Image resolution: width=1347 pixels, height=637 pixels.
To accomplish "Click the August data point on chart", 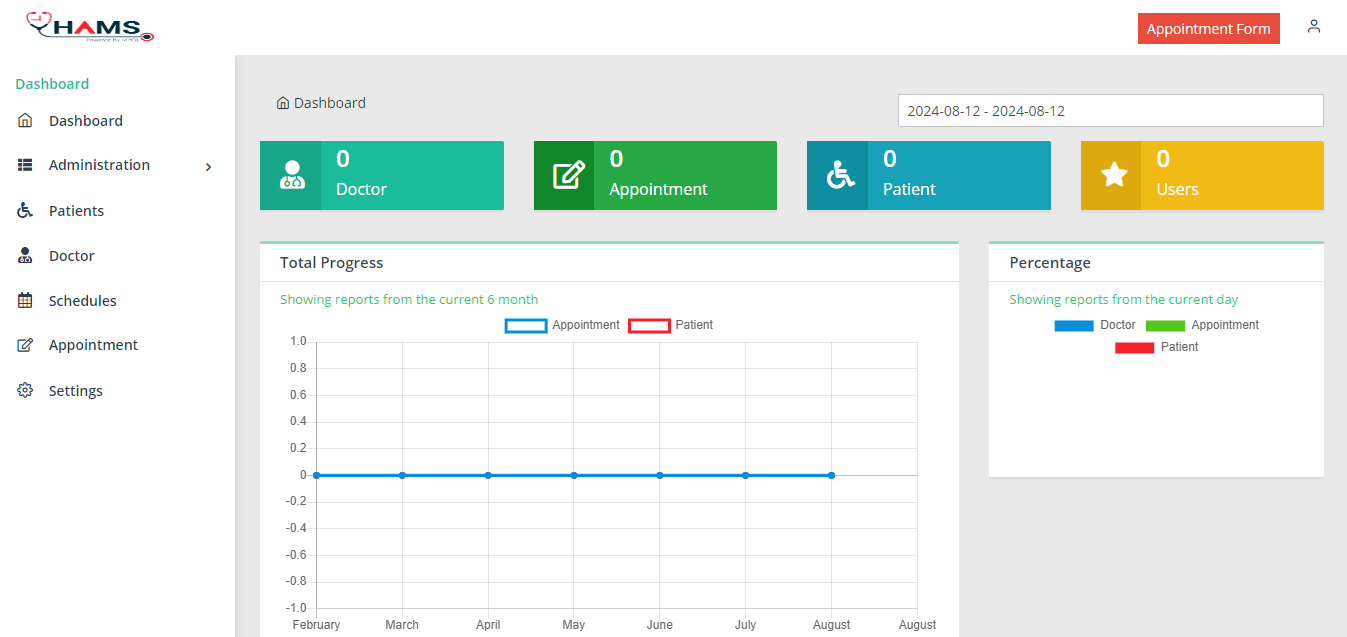I will click(x=831, y=475).
